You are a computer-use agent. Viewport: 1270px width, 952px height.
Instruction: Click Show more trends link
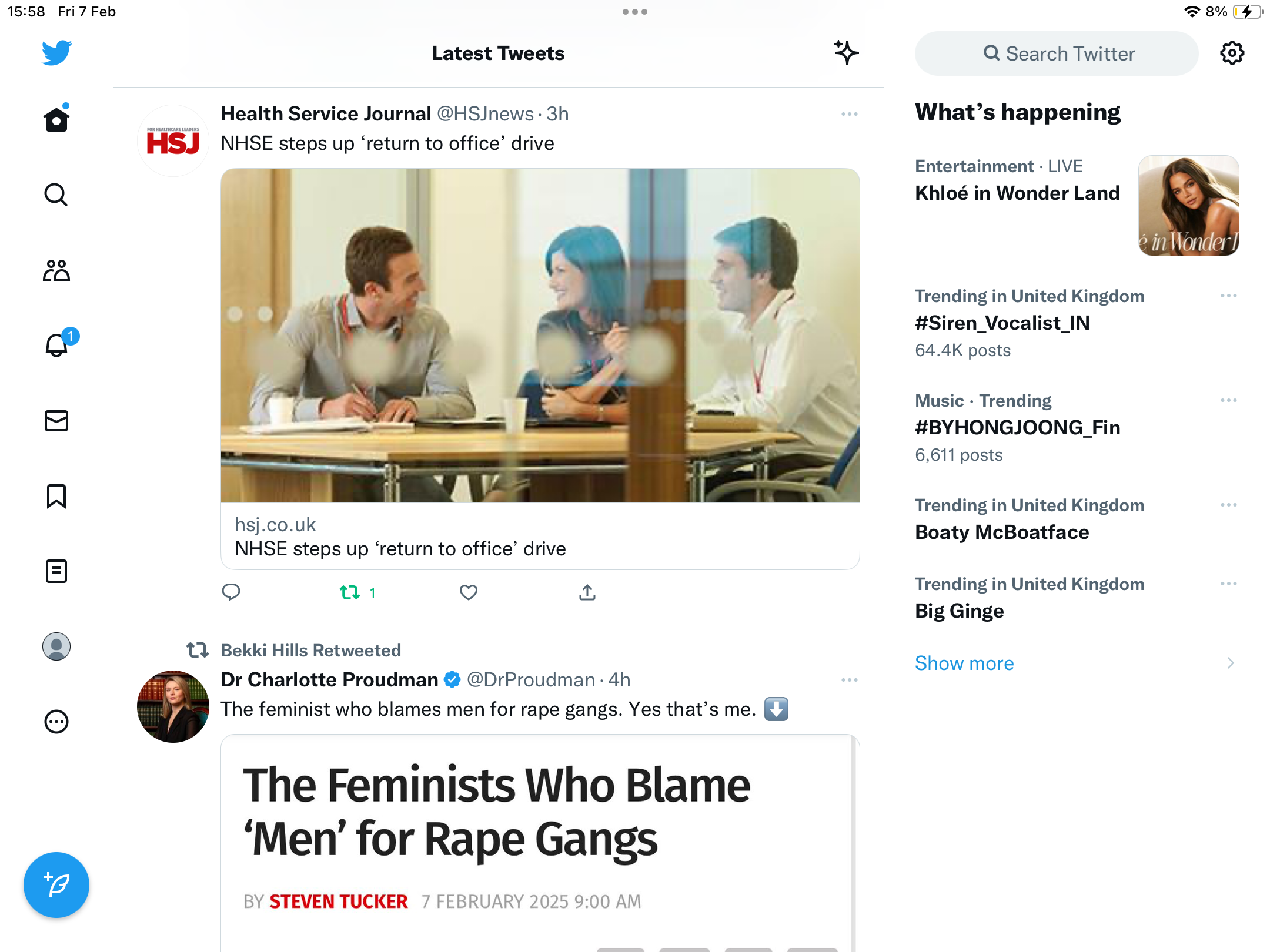pos(964,663)
